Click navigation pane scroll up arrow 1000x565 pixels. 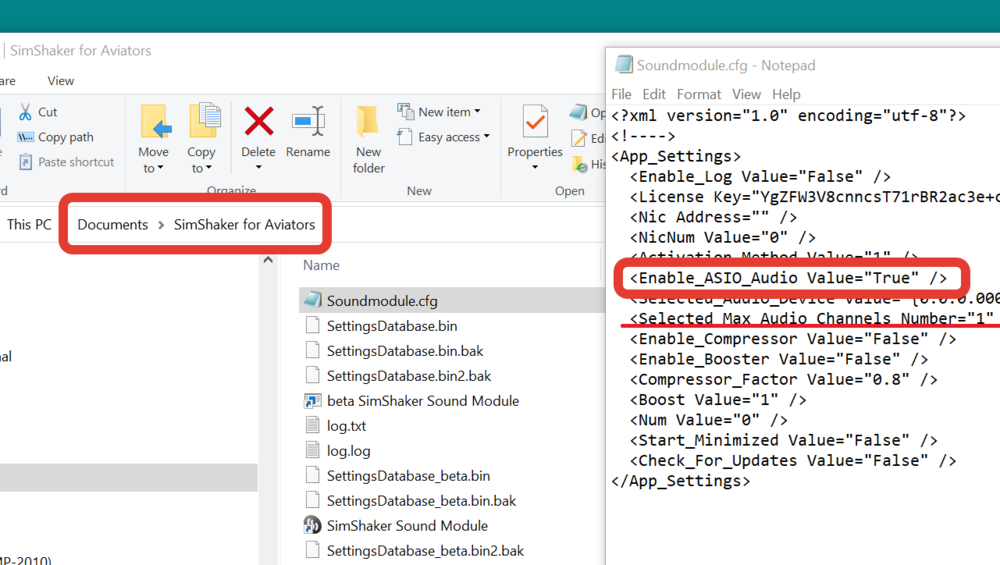pos(268,260)
